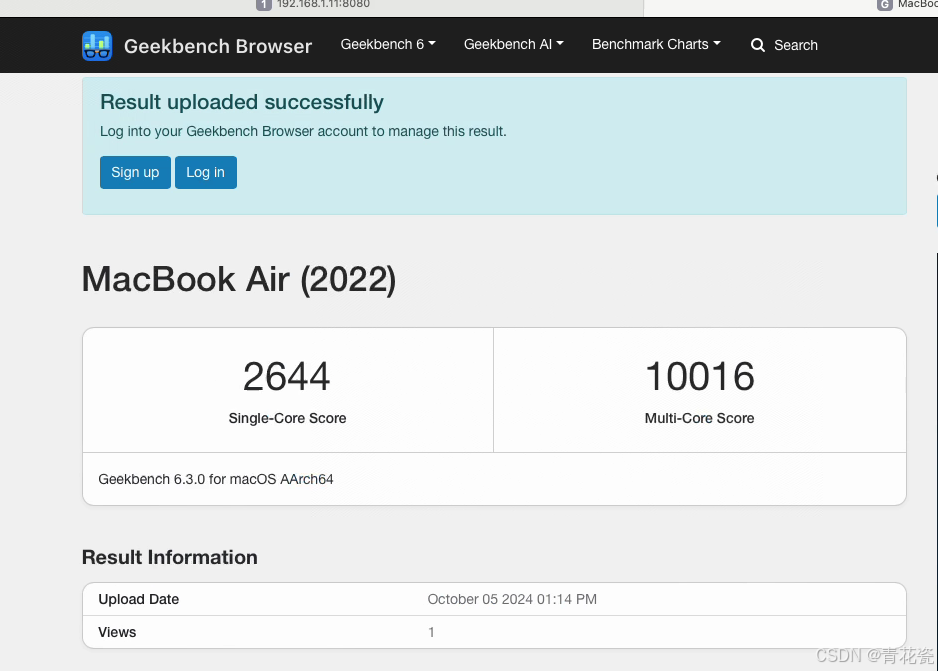Viewport: 938px width, 671px height.
Task: Click the Geekbench Browser logo icon
Action: [97, 46]
